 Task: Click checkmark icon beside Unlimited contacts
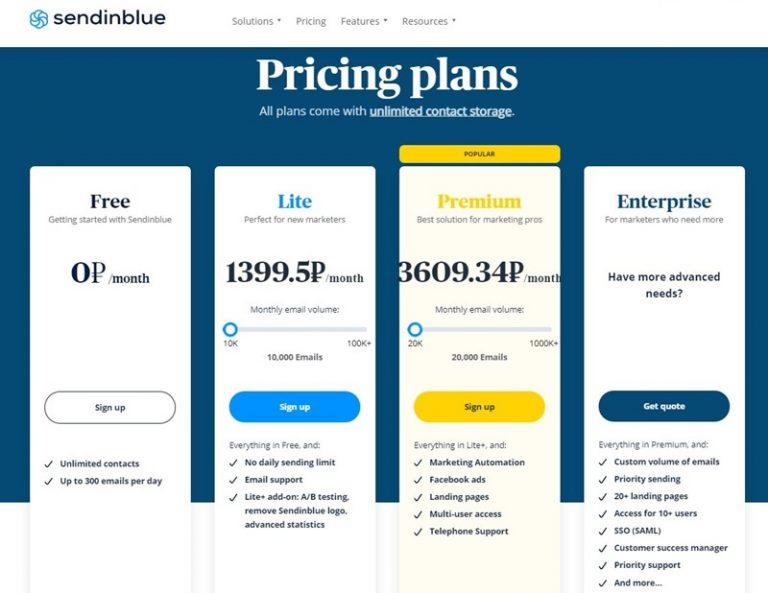49,464
